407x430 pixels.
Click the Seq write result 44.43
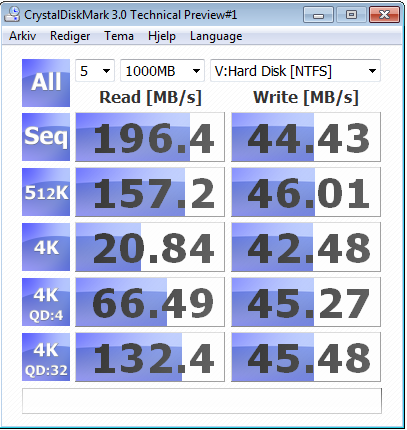pyautogui.click(x=306, y=137)
